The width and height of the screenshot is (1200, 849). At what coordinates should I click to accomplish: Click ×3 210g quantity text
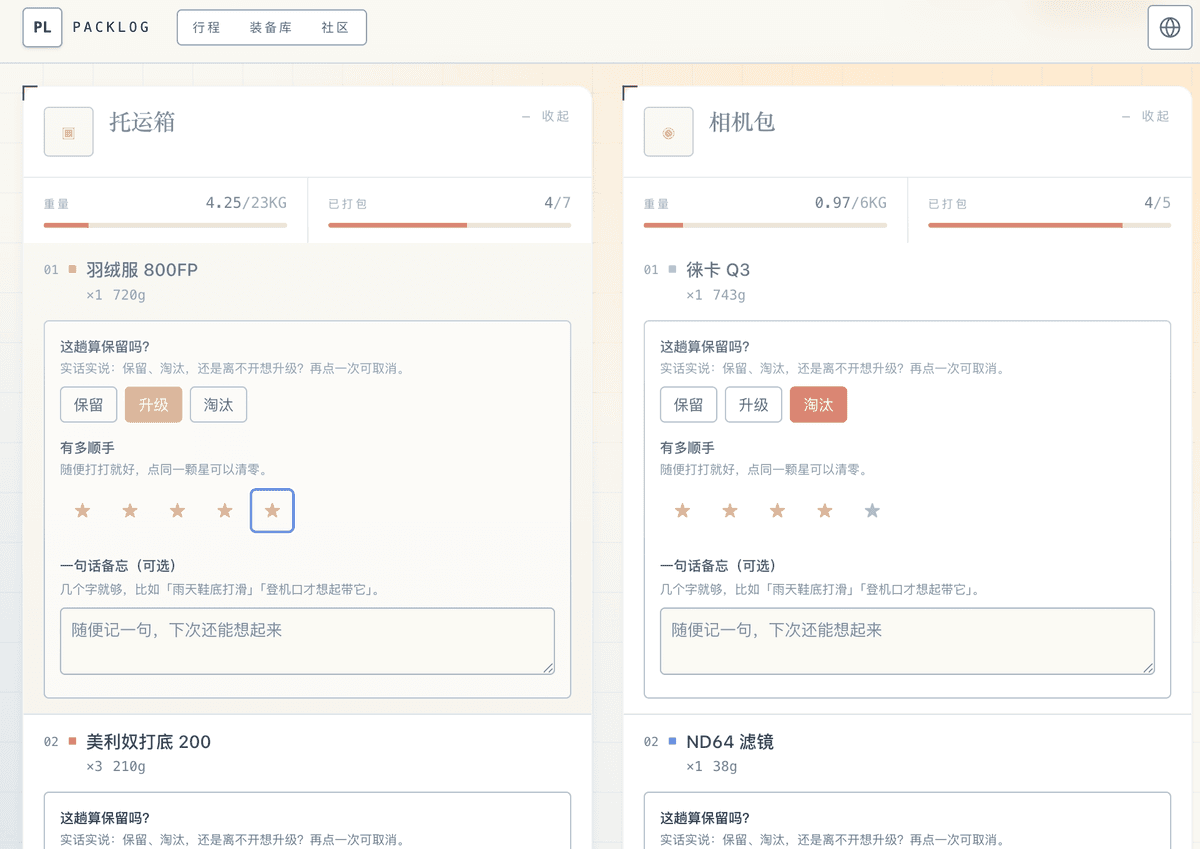coord(116,767)
